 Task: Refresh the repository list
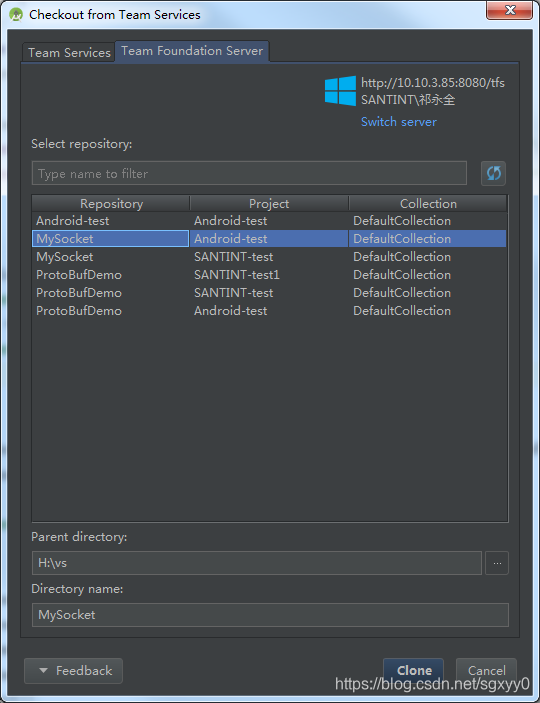[x=493, y=174]
